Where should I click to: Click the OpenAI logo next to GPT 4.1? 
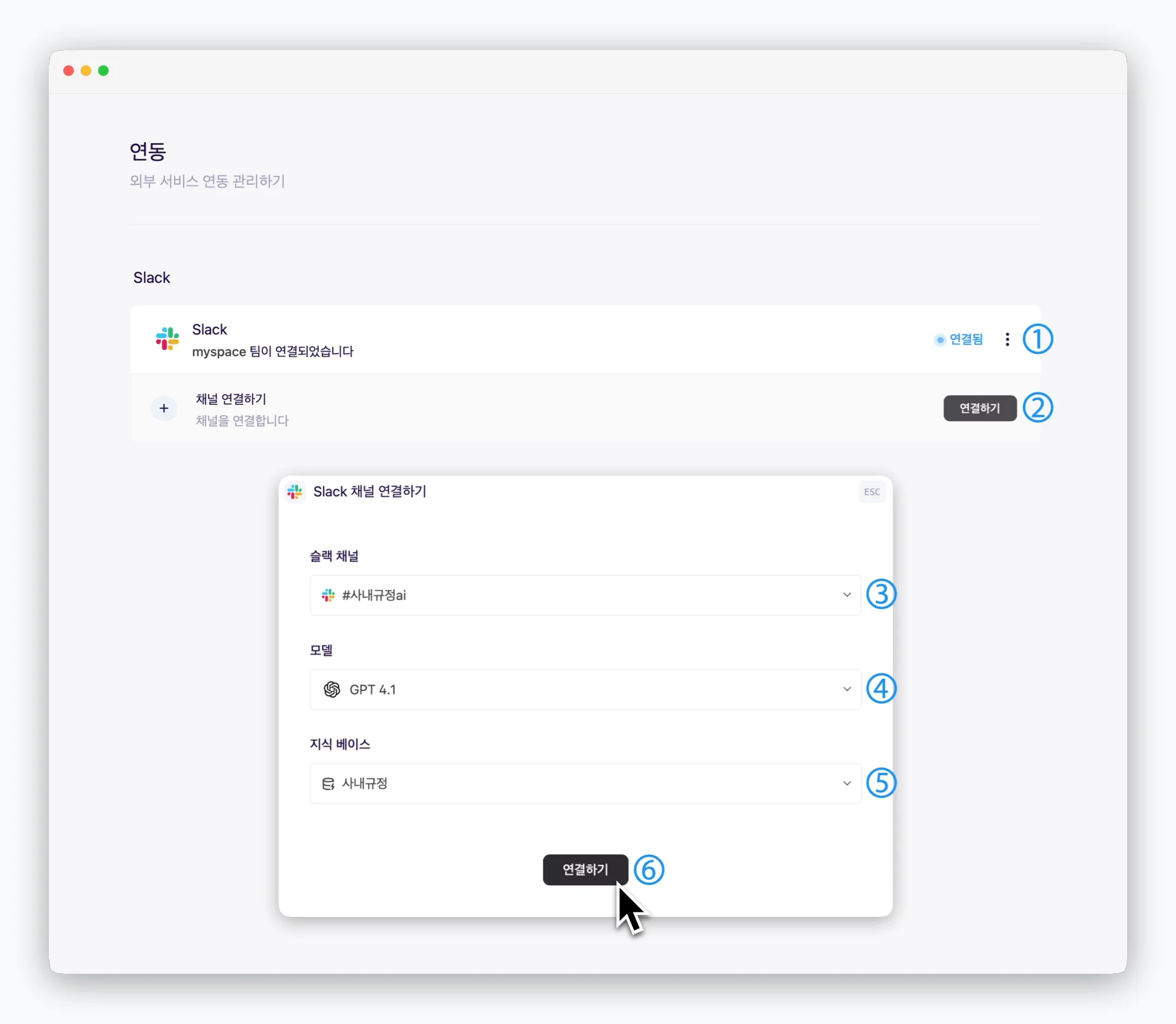click(x=332, y=690)
